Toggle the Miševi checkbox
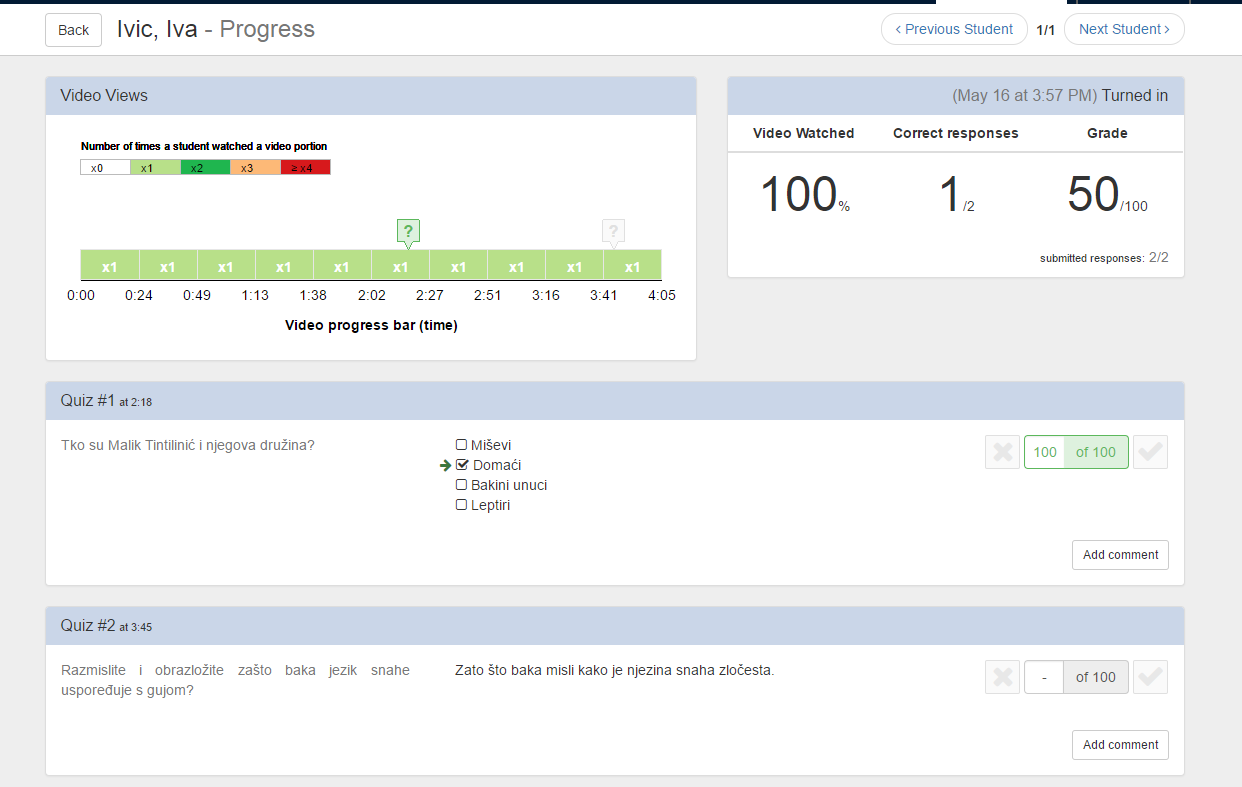 pos(461,445)
